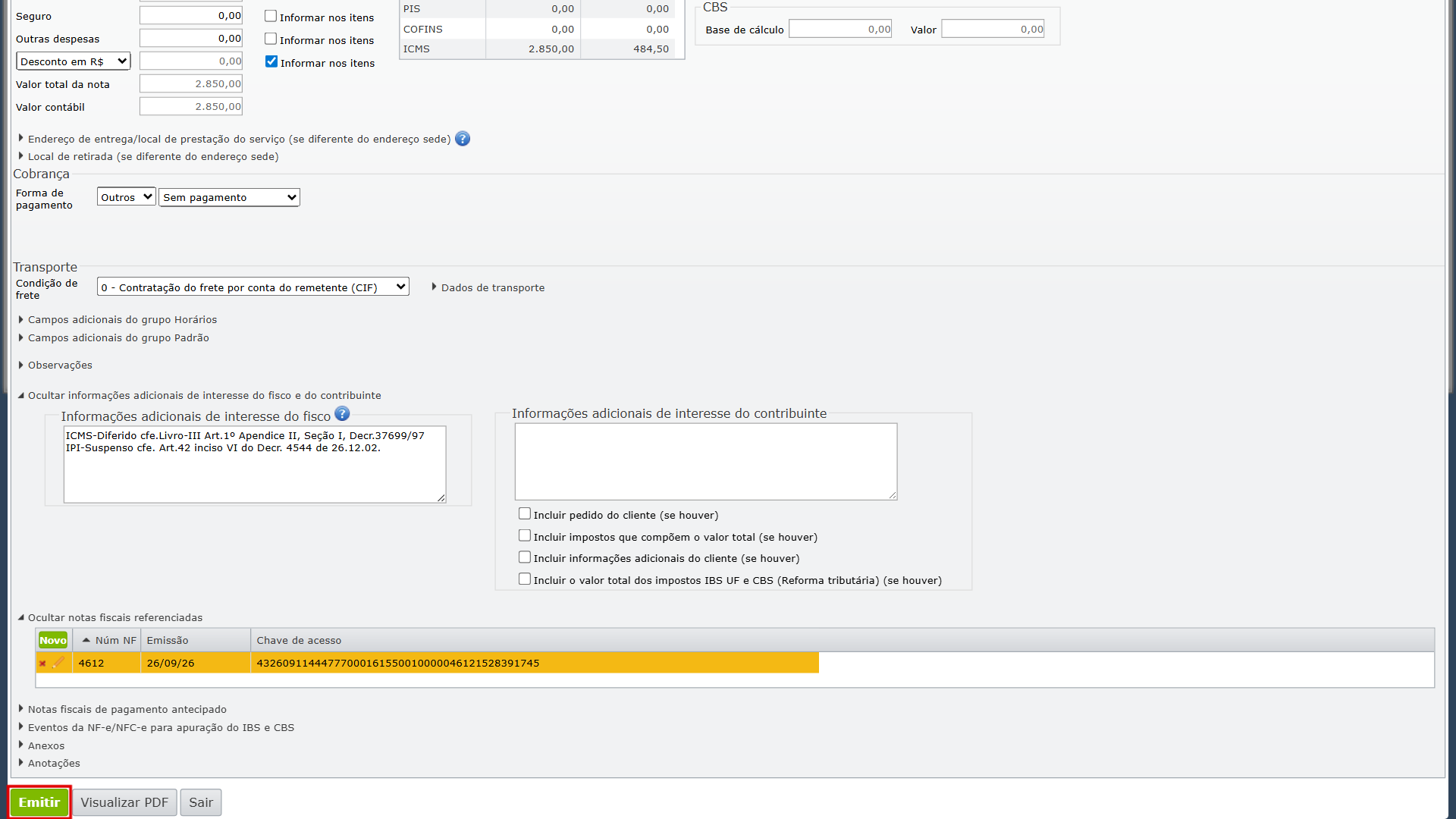Enable Incluir valor total IBS UF e CBS
The image size is (1456, 819).
point(525,579)
